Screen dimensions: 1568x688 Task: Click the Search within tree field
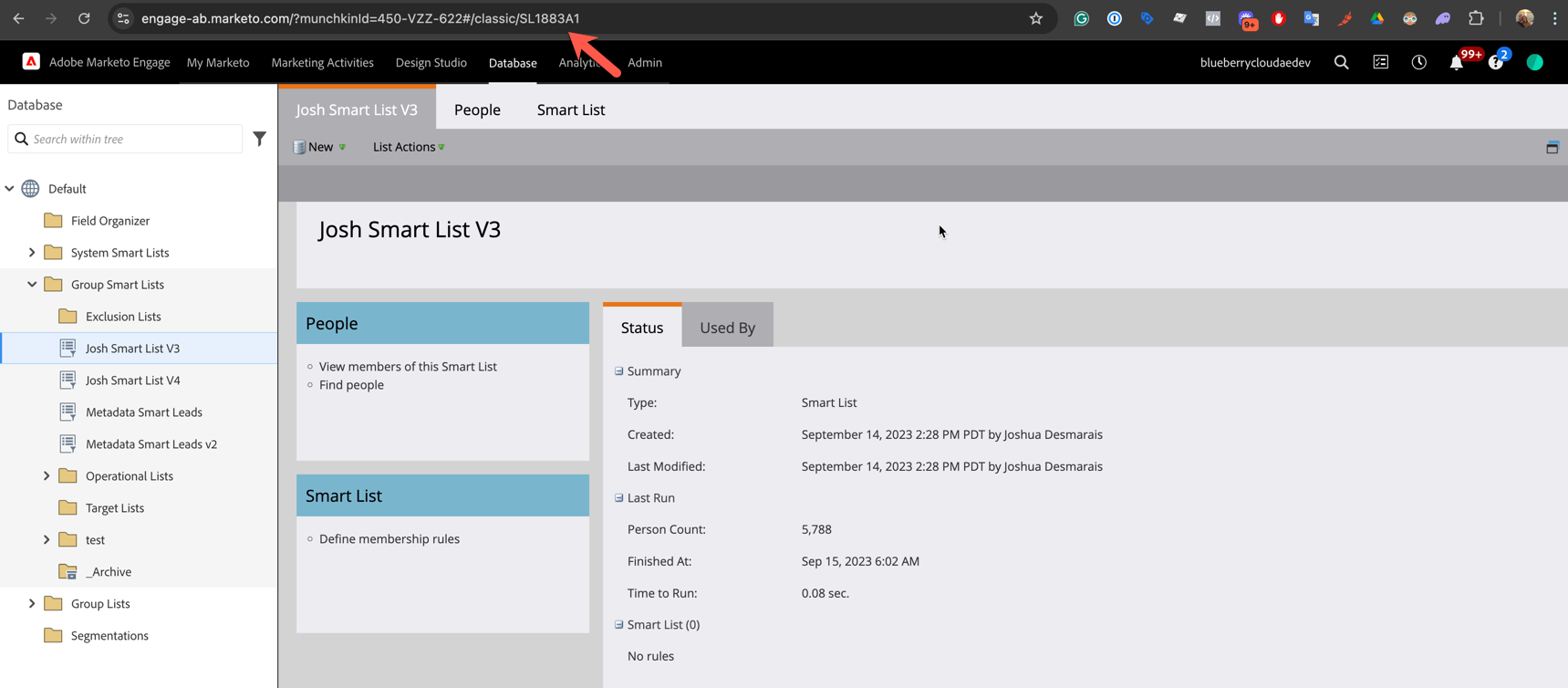tap(132, 139)
